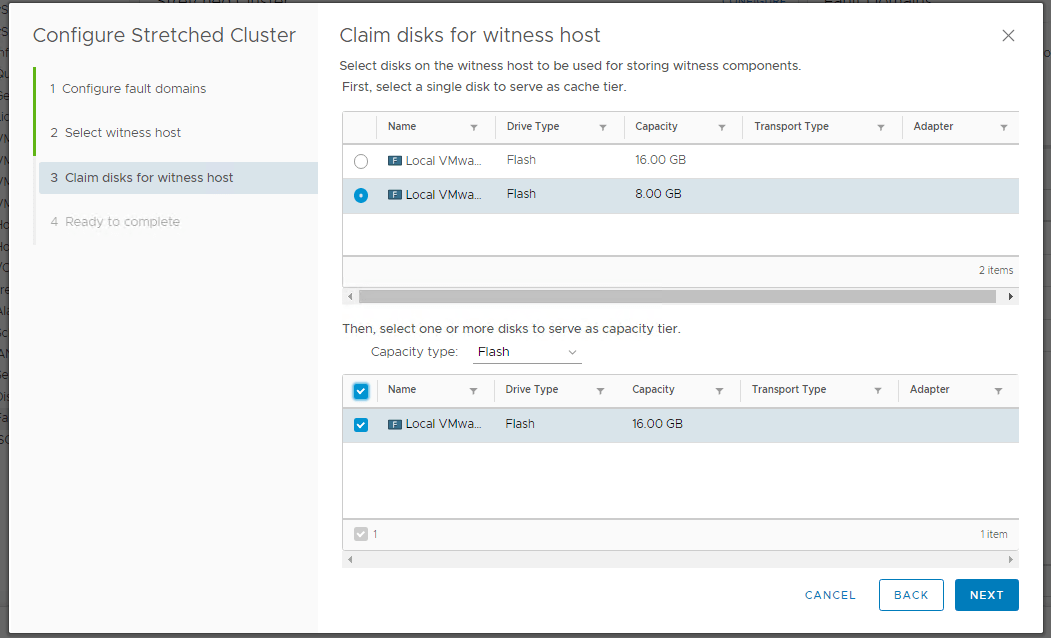
Task: Toggle select-all checkbox in capacity tier header
Action: click(x=361, y=391)
